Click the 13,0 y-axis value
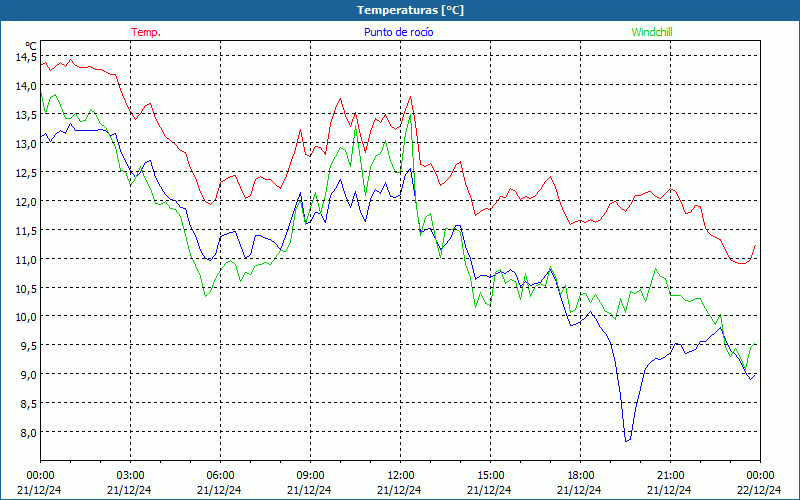Screen dimensions: 800x500 26,143
